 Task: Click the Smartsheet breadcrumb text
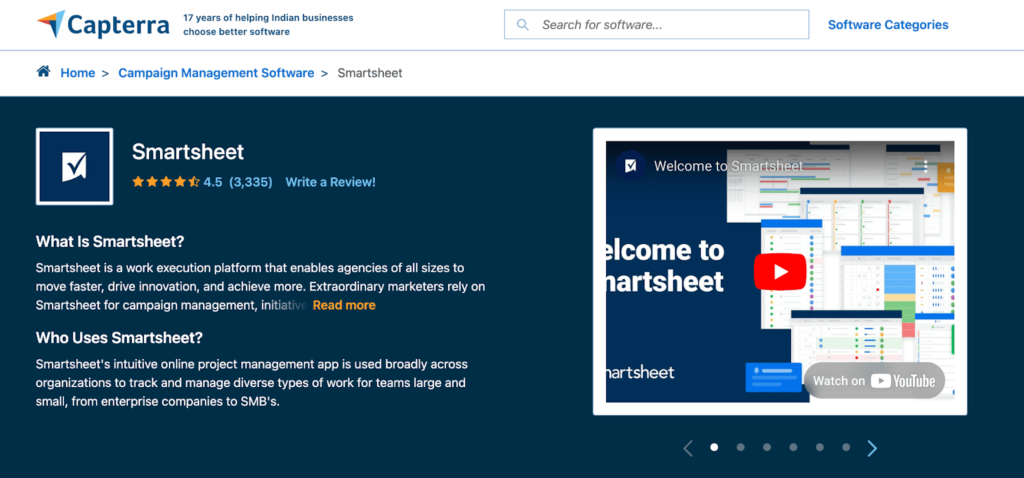pos(370,73)
